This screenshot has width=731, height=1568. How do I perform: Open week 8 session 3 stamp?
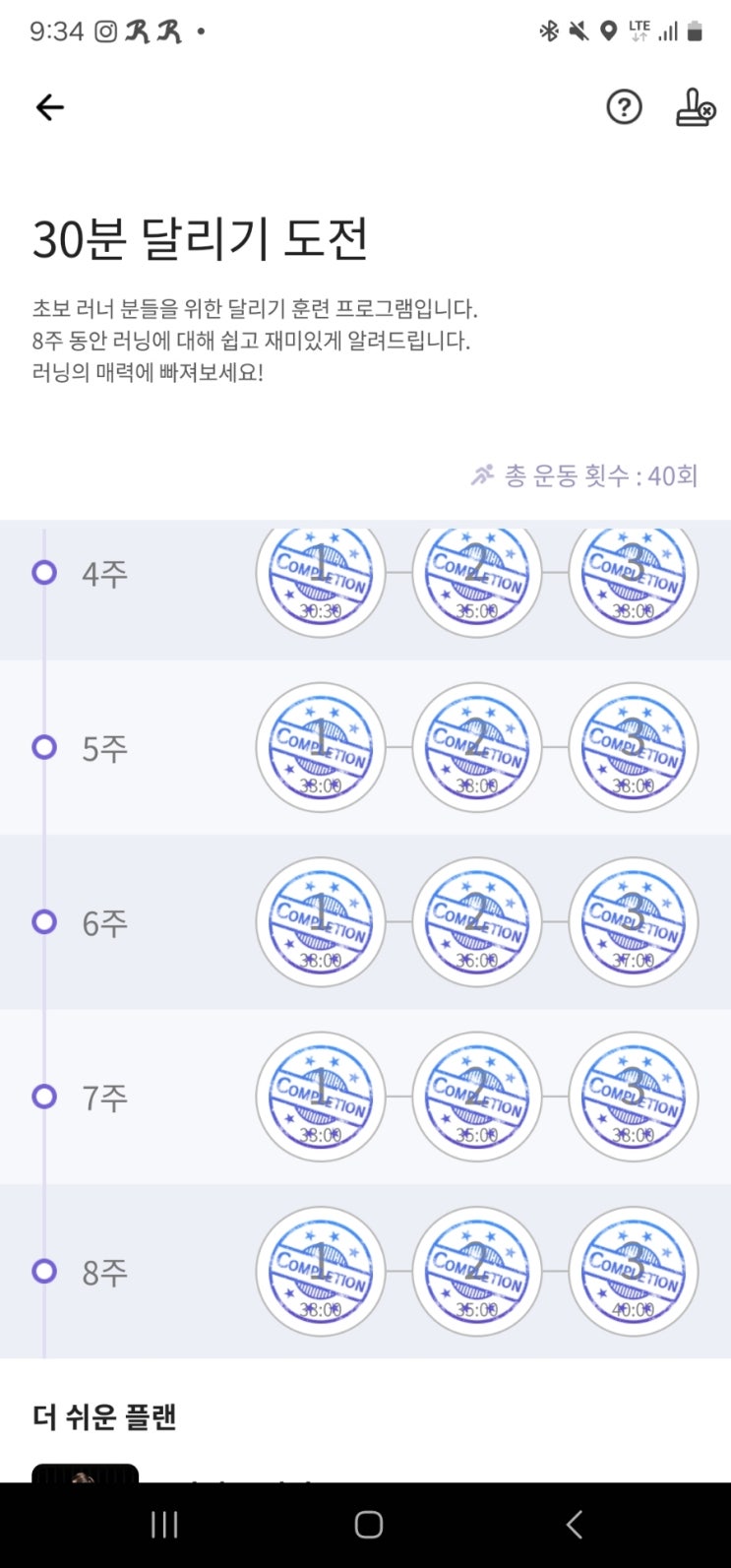[634, 1271]
